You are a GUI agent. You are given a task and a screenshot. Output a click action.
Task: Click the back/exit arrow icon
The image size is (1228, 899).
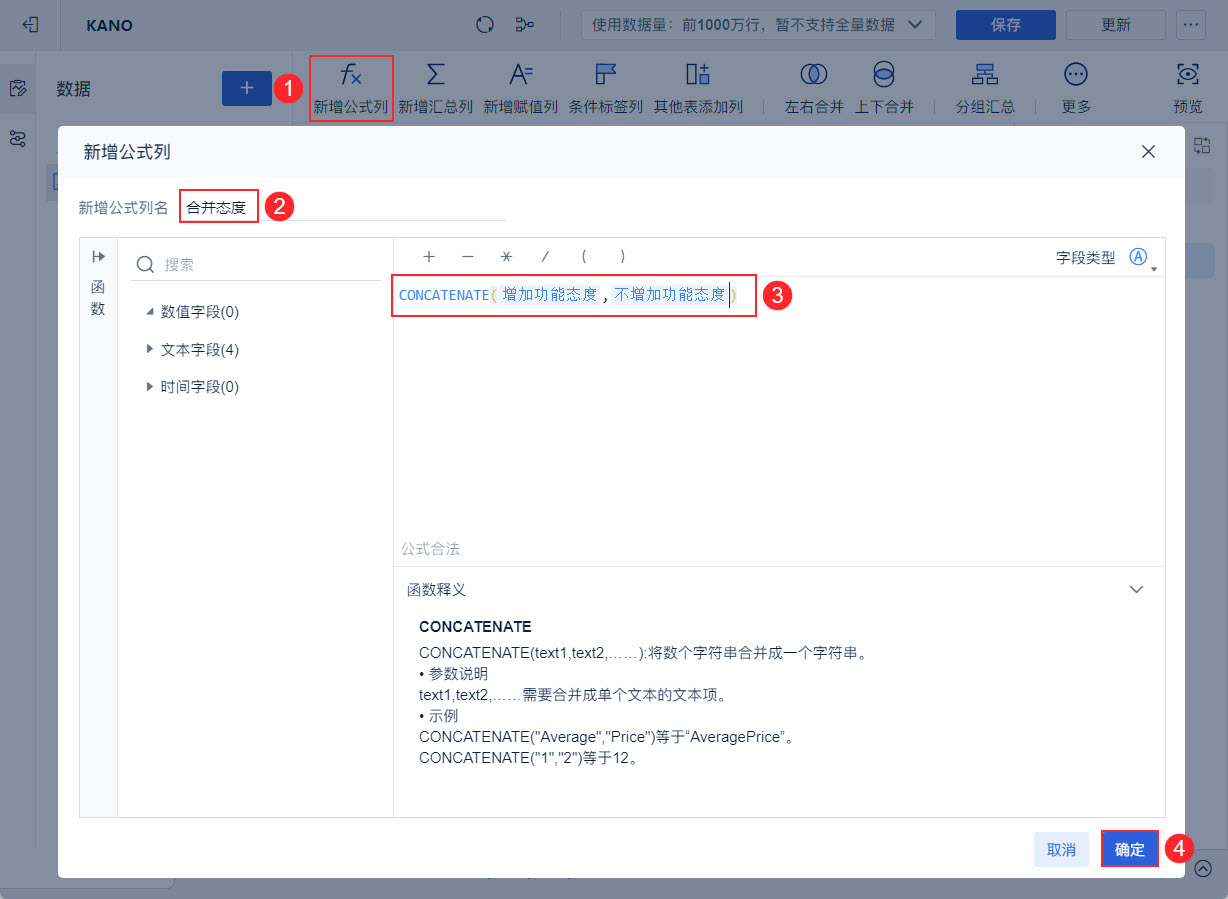(30, 25)
